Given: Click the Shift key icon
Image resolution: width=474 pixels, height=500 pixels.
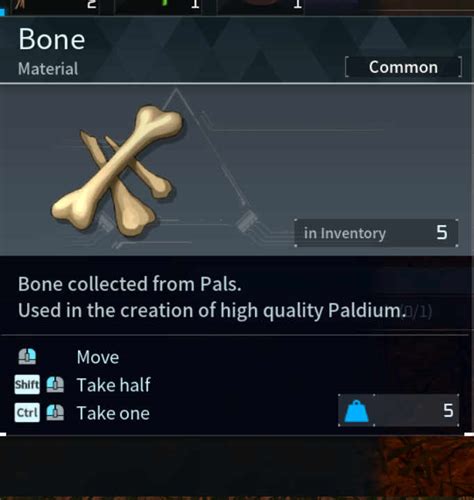Looking at the screenshot, I should pyautogui.click(x=27, y=384).
